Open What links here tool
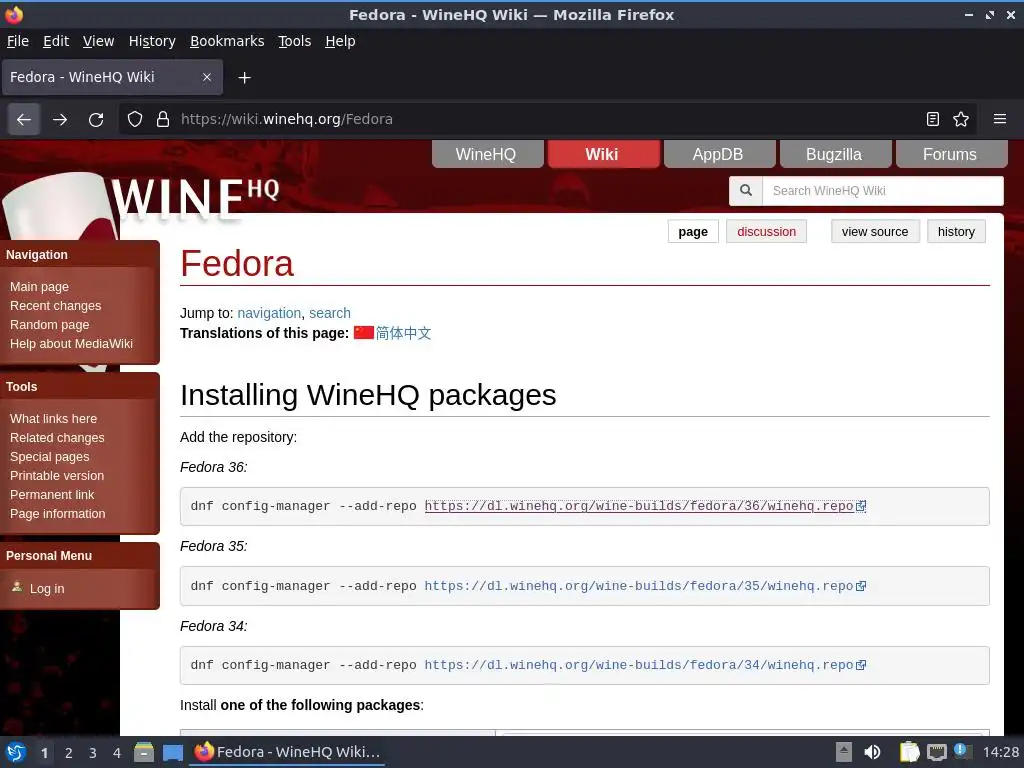Screen dimensions: 1024x768 pos(54,419)
